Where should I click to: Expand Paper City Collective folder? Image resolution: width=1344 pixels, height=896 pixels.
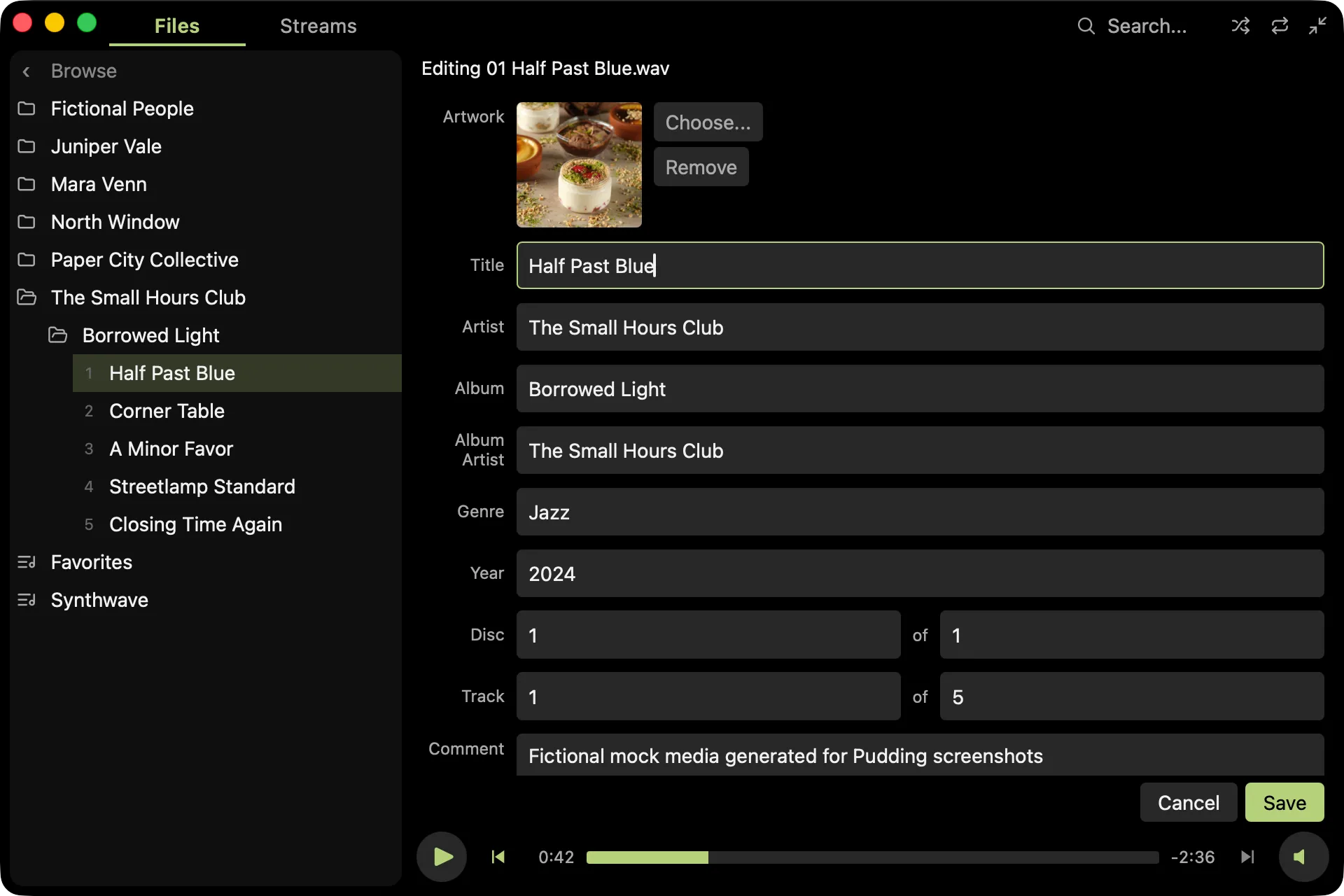[x=206, y=260]
